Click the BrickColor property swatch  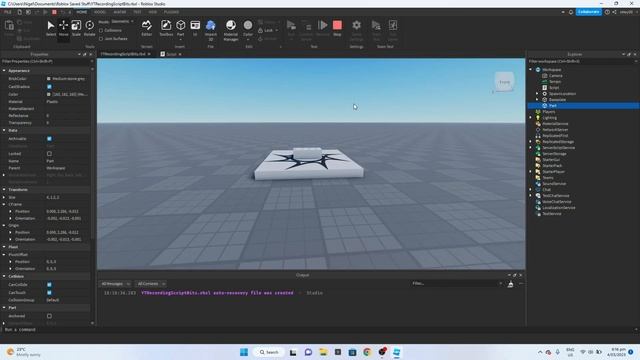(x=49, y=79)
